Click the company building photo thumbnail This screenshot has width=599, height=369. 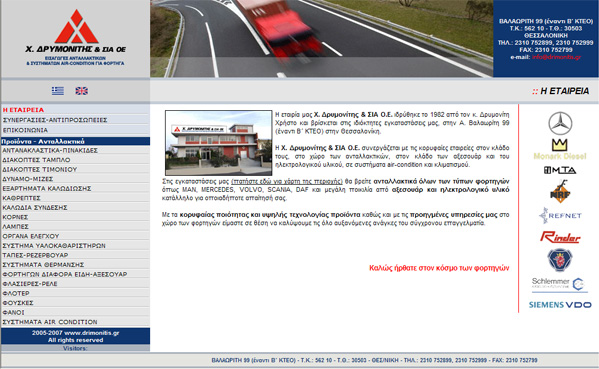[x=219, y=143]
